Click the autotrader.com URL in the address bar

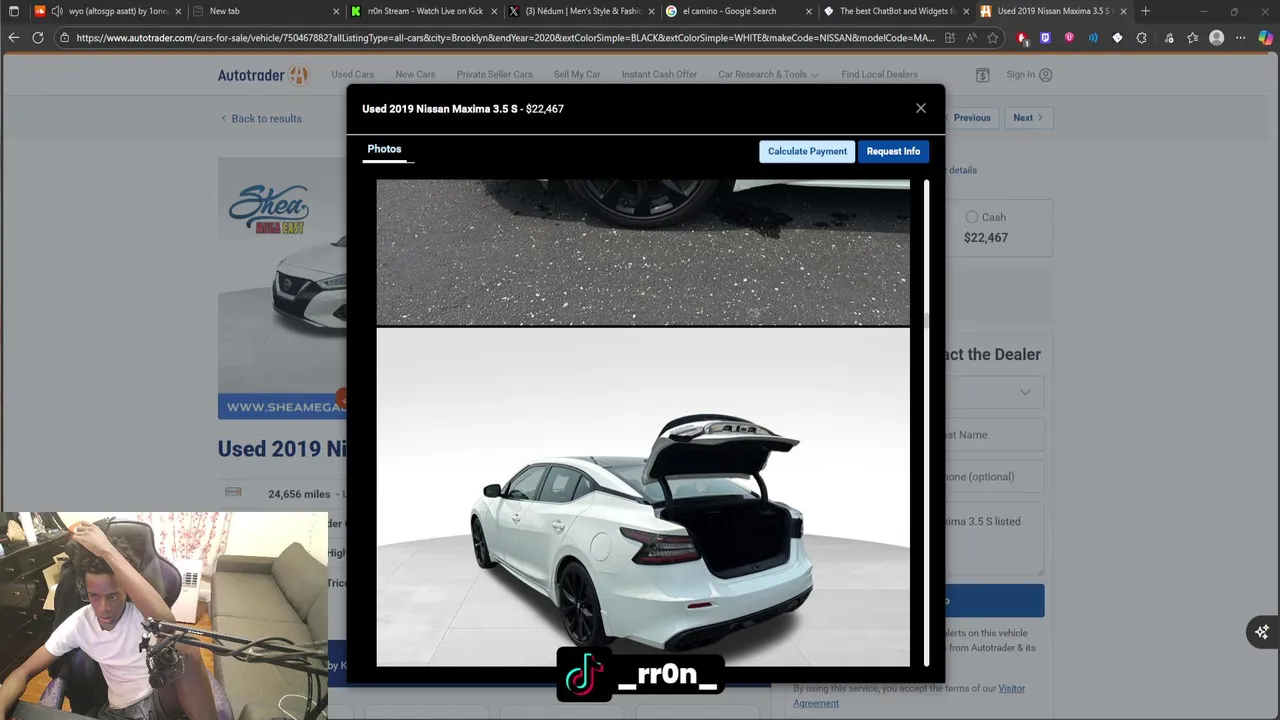505,38
